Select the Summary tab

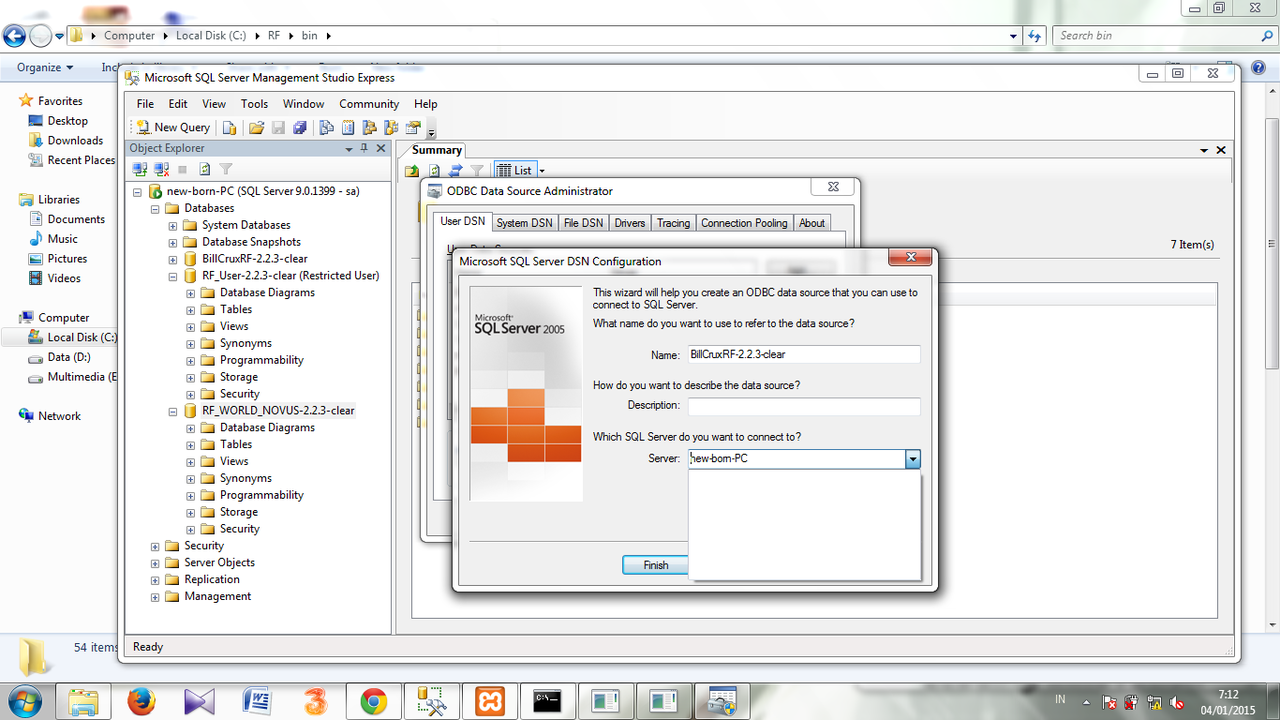pyautogui.click(x=437, y=150)
